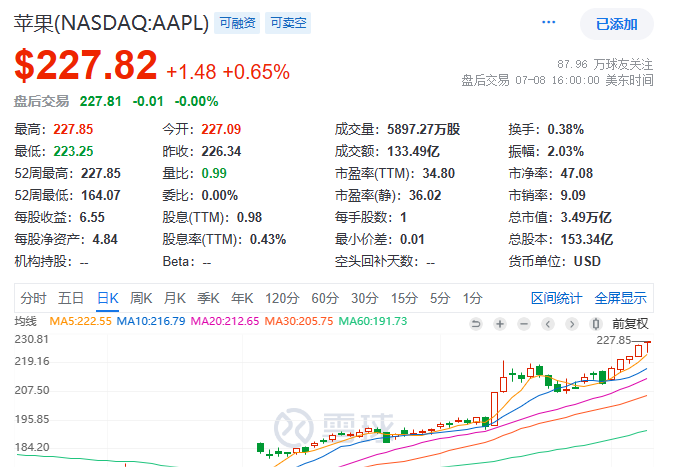Click the 可融资 tag
673x467 pixels.
[x=237, y=23]
